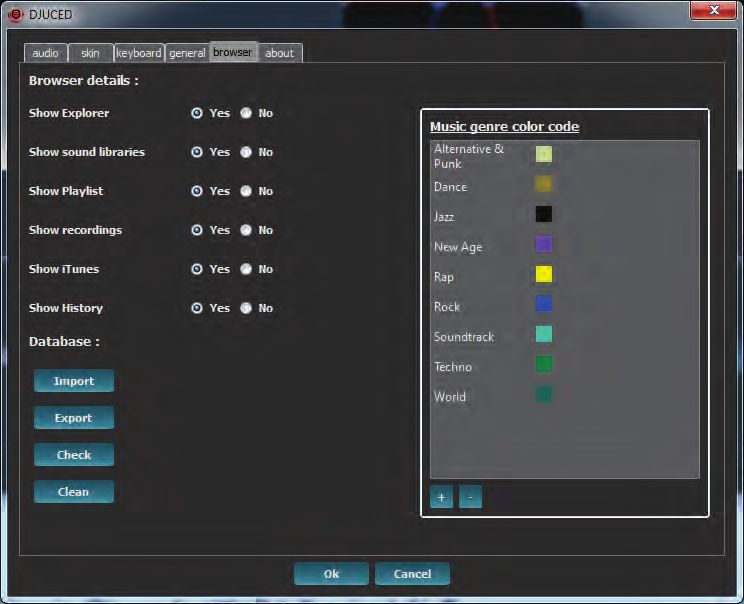Open the about tab
744x604 pixels.
(x=279, y=53)
